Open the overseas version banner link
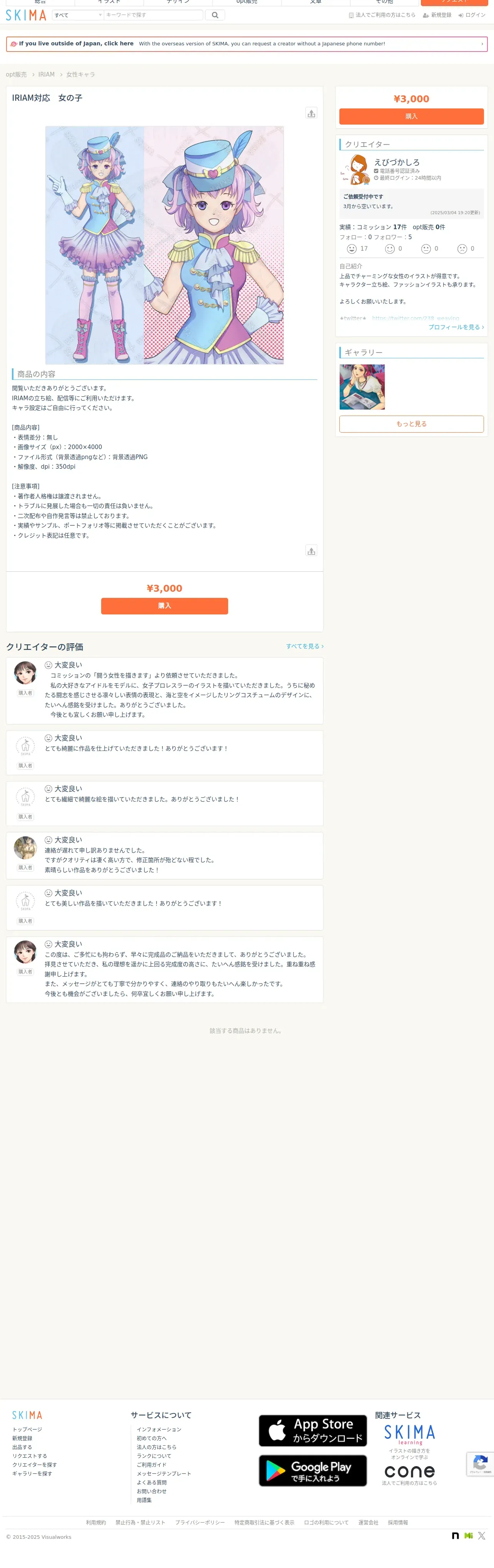The image size is (494, 1568). [247, 44]
